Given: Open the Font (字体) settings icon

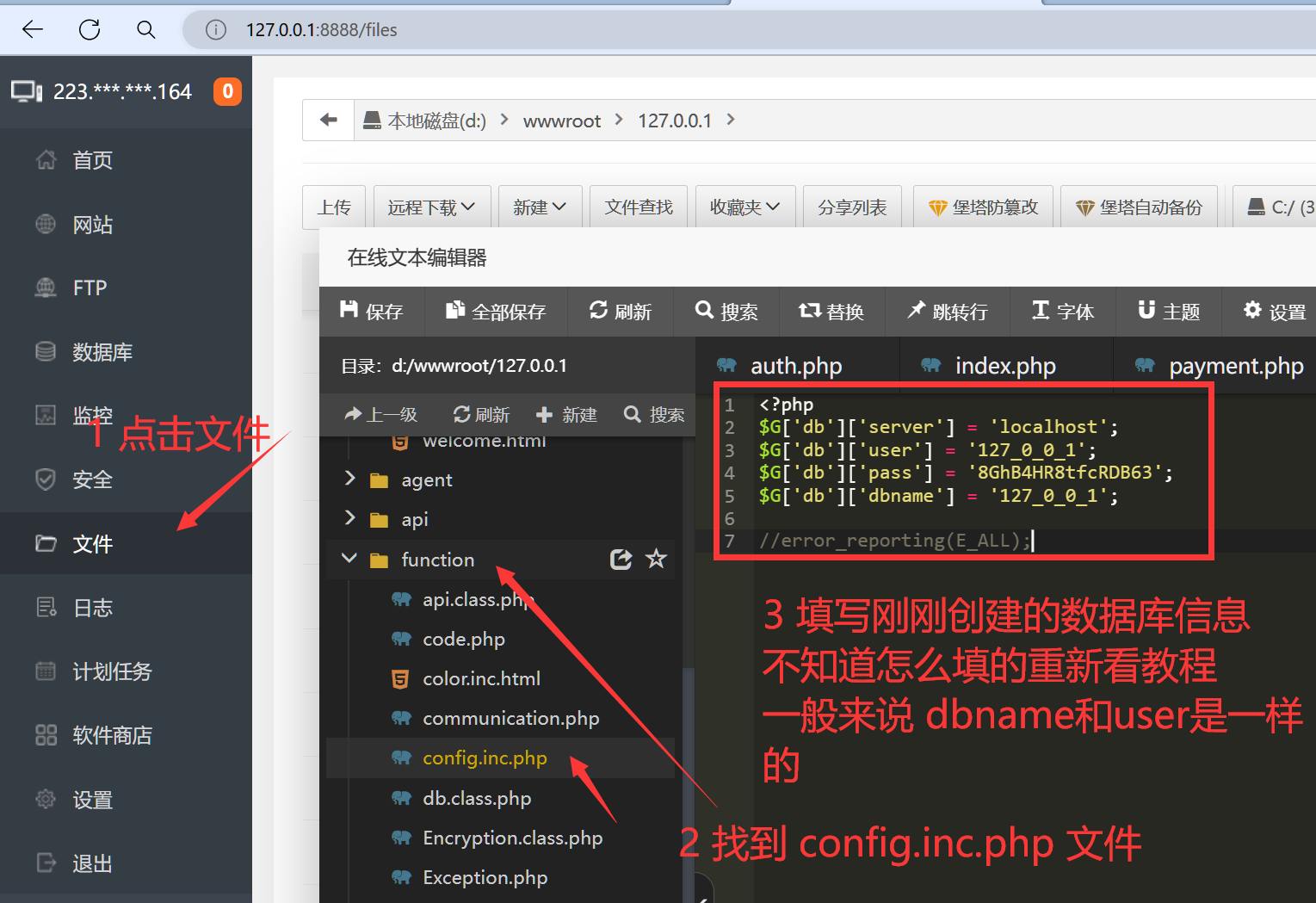Looking at the screenshot, I should 1041,311.
